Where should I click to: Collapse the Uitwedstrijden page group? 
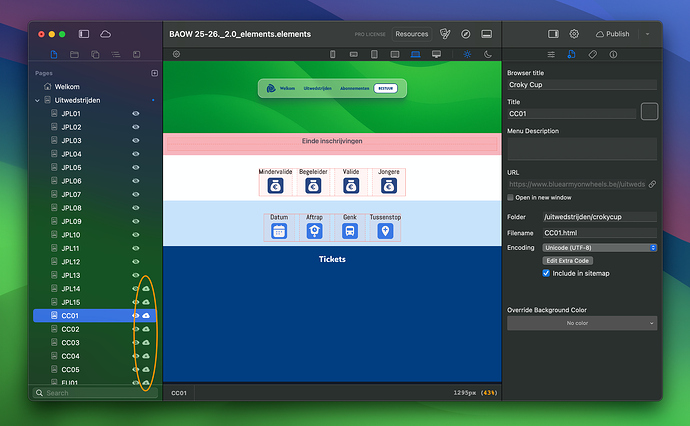(x=37, y=100)
